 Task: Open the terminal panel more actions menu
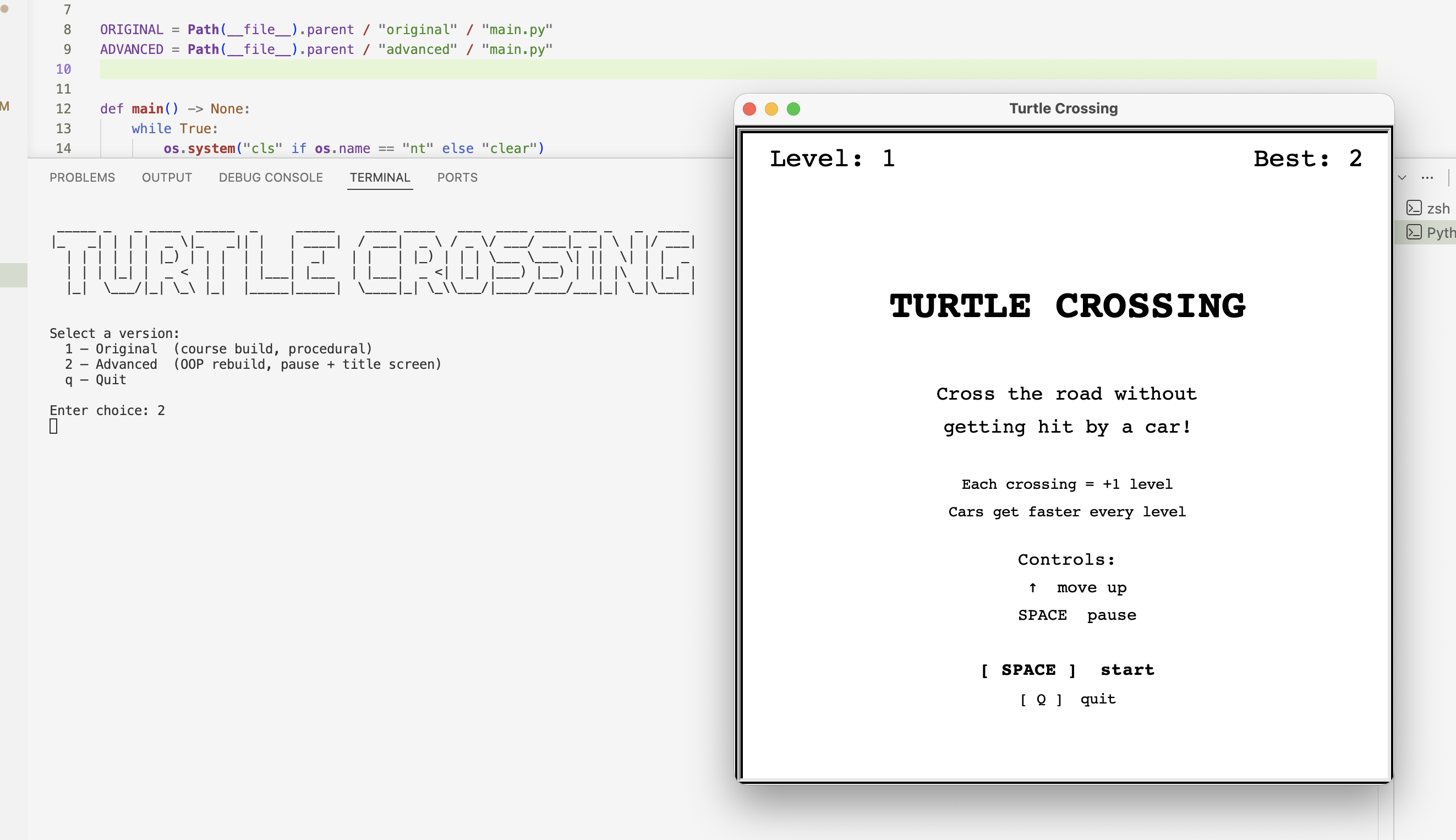(1427, 178)
